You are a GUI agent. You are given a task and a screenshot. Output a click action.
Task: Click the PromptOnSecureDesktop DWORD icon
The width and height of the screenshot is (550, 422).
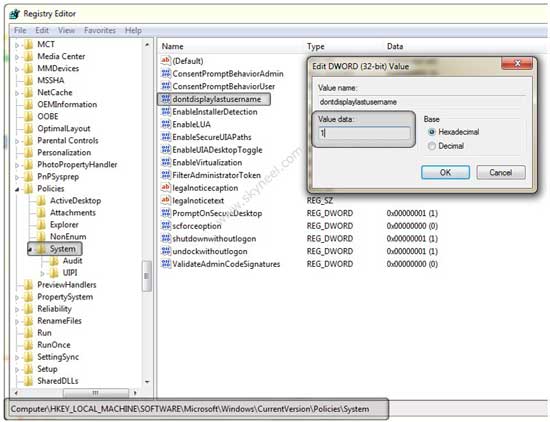(166, 213)
